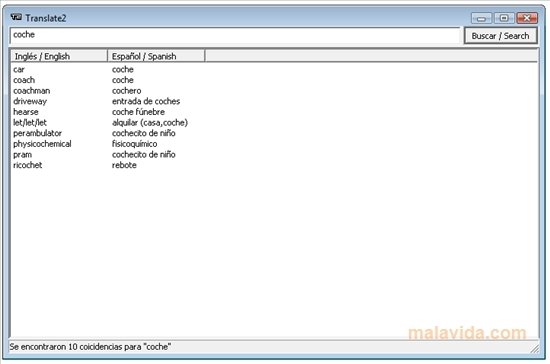Click the Spanish cell "coche fúnebre"

point(138,112)
